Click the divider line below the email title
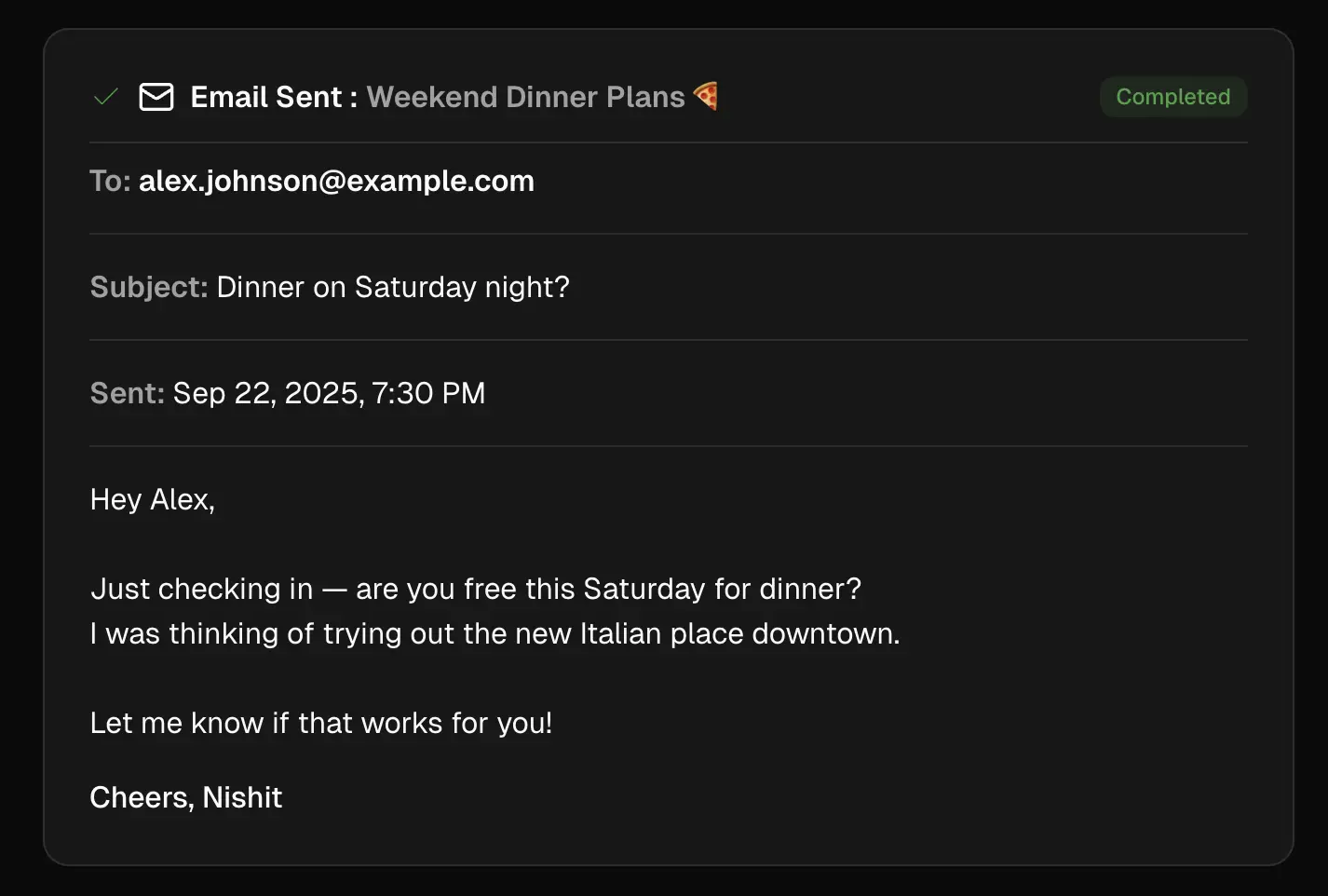The image size is (1328, 896). click(x=668, y=143)
